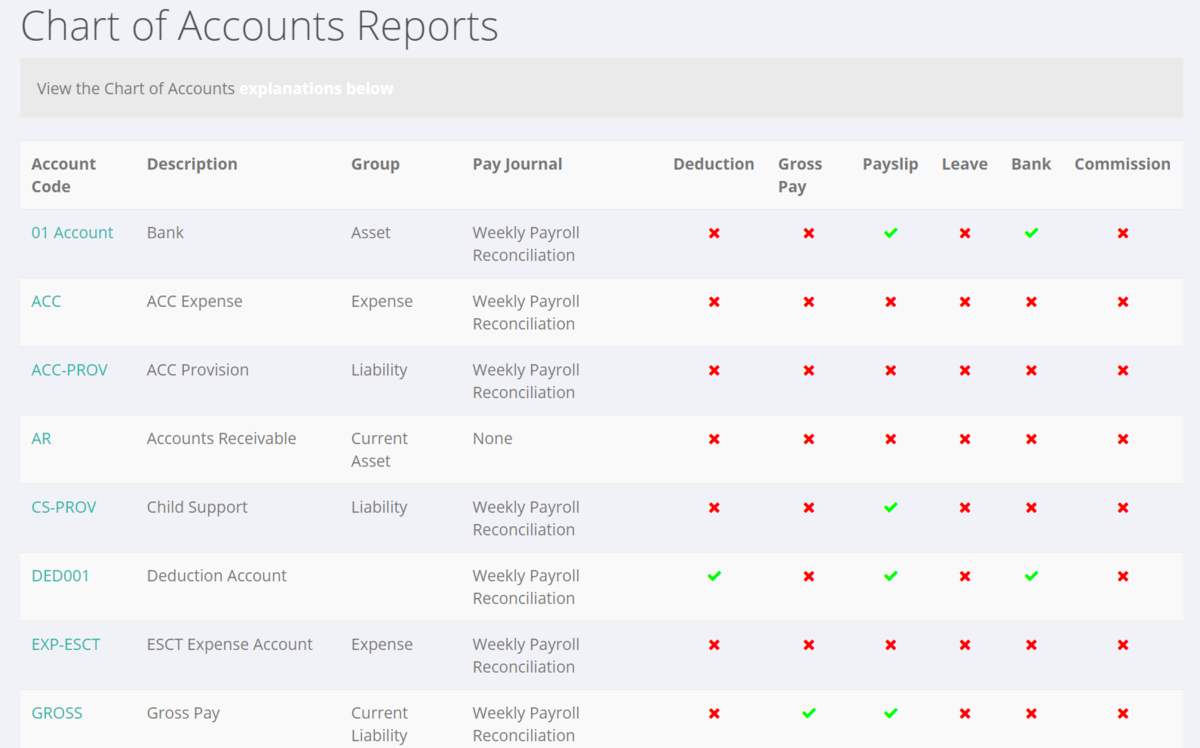
Task: Open the GROSS account link
Action: tap(57, 713)
